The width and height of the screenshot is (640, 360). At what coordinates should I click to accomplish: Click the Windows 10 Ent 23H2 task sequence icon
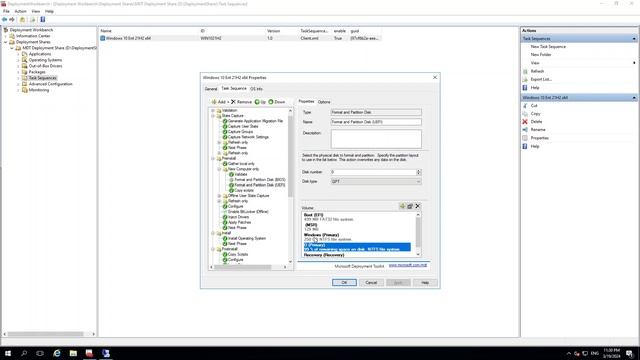[103, 38]
